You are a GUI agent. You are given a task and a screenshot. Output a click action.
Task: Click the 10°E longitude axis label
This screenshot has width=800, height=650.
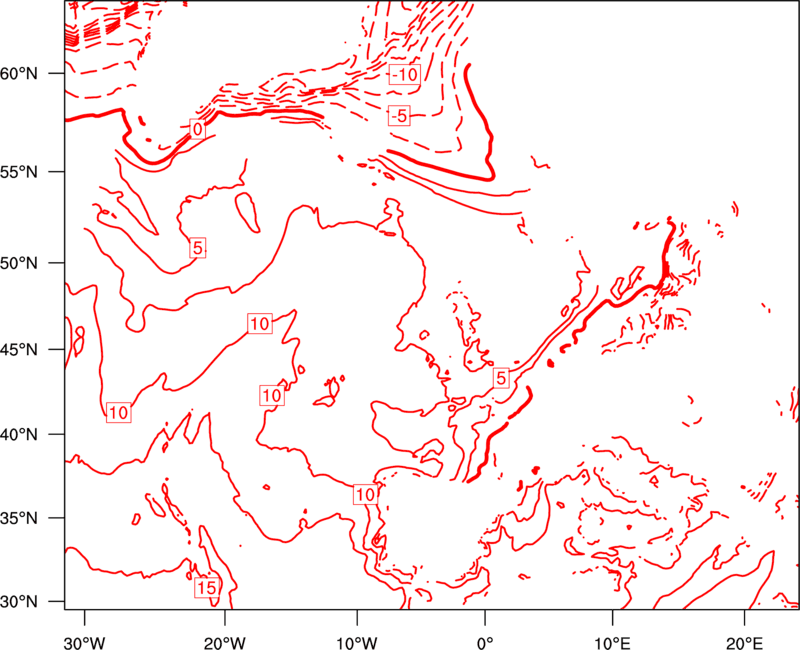click(x=612, y=642)
